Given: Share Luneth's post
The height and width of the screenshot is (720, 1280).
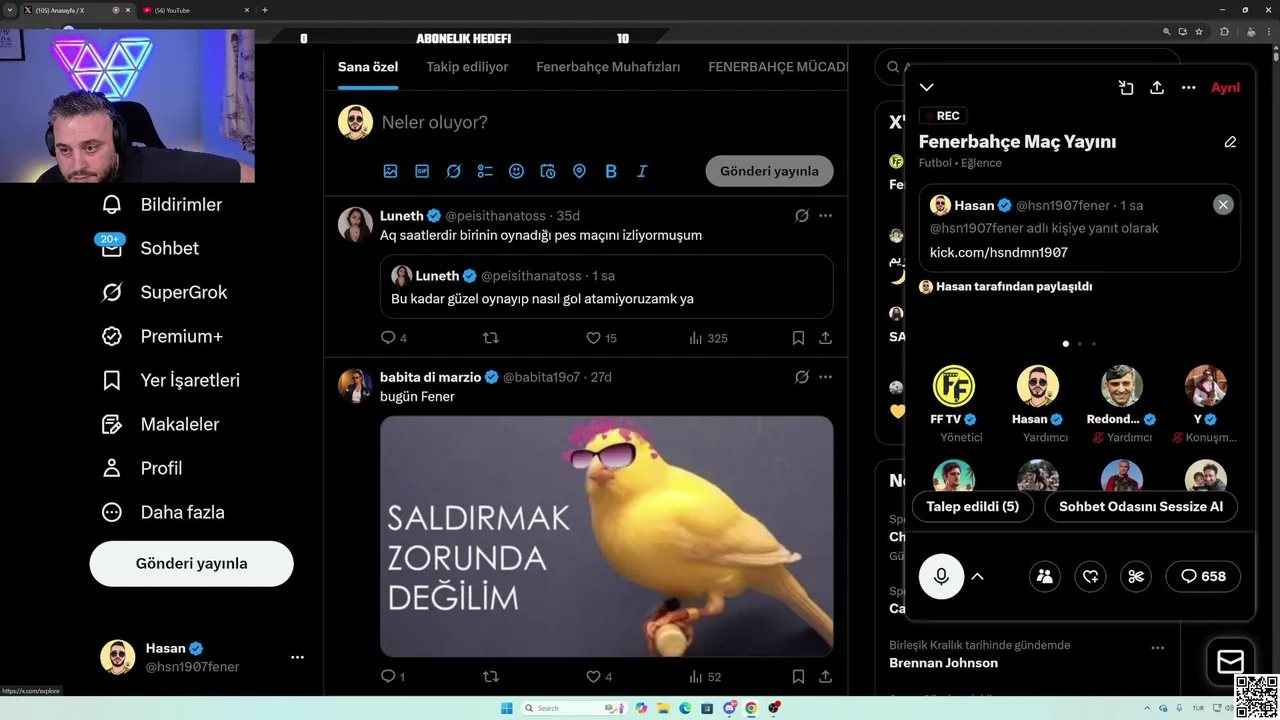Looking at the screenshot, I should click(x=825, y=338).
